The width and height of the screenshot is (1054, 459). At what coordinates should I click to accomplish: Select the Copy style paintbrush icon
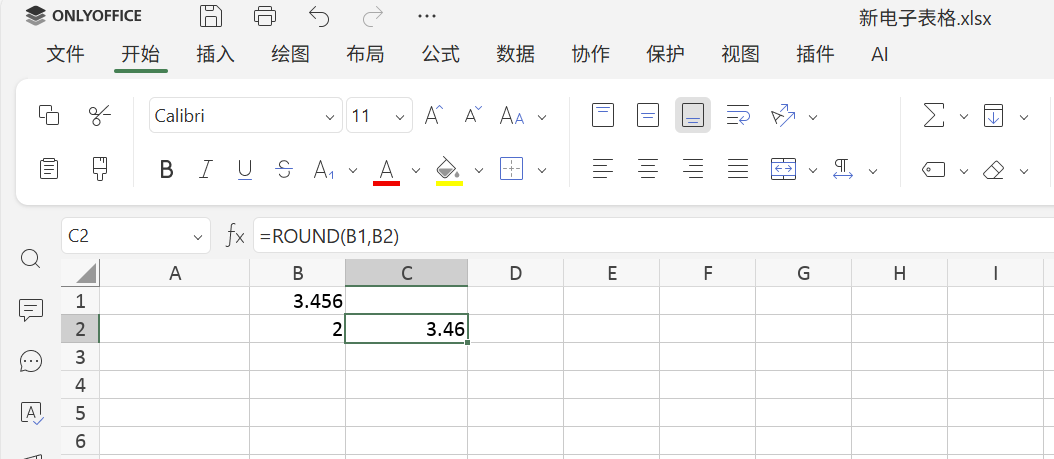tap(100, 169)
